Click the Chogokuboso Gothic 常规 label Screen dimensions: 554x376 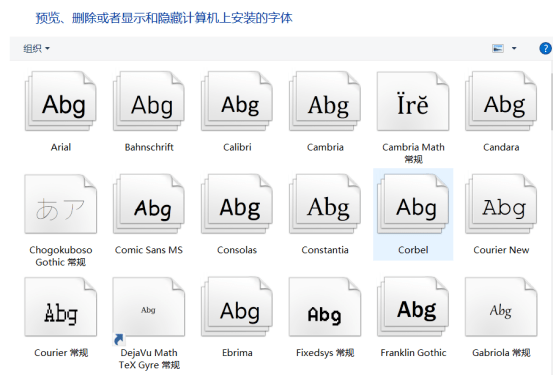(61, 256)
